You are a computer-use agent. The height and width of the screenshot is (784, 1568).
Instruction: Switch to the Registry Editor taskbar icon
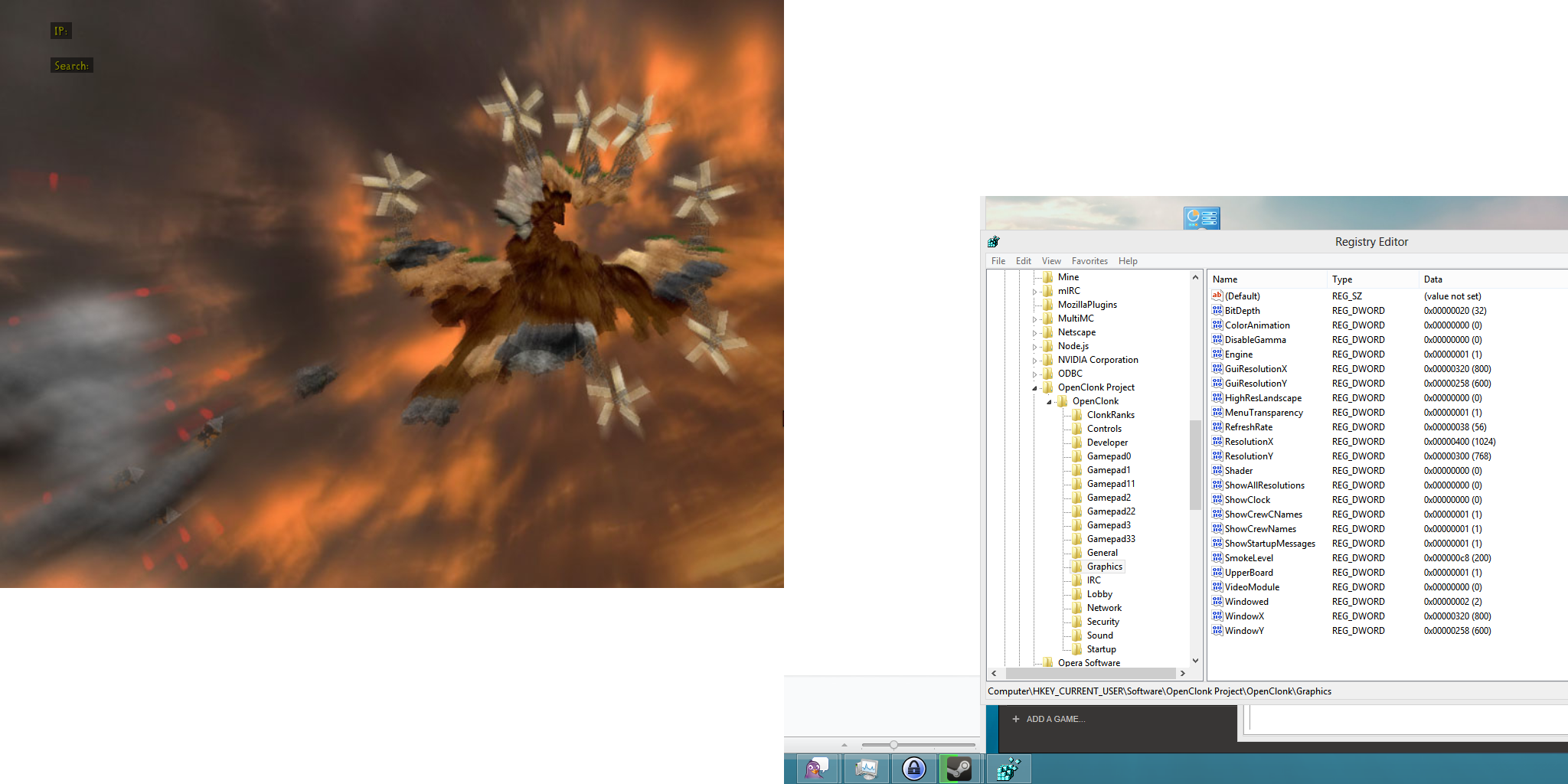pyautogui.click(x=1008, y=768)
